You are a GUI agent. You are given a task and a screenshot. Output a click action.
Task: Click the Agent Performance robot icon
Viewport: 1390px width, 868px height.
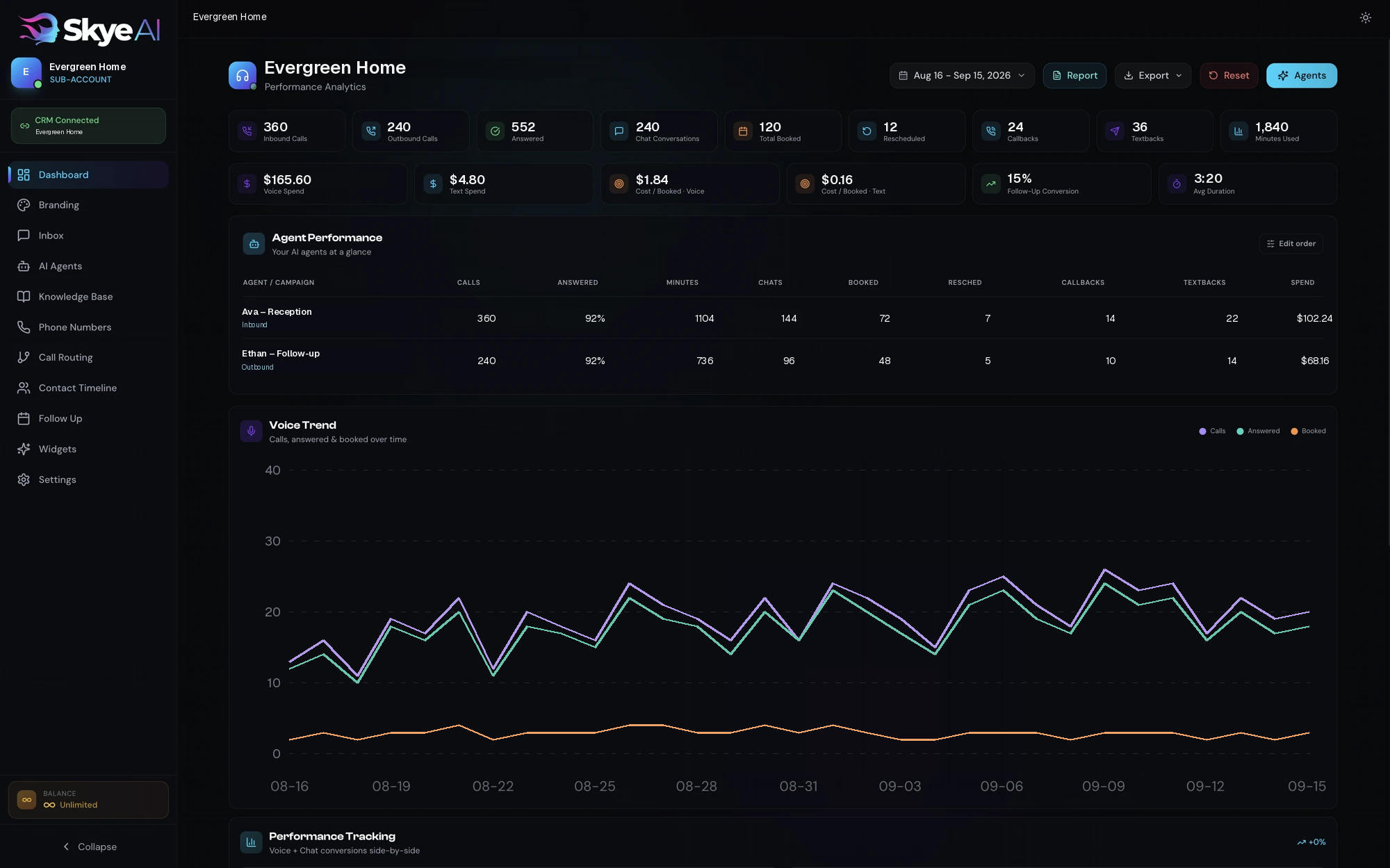click(254, 244)
